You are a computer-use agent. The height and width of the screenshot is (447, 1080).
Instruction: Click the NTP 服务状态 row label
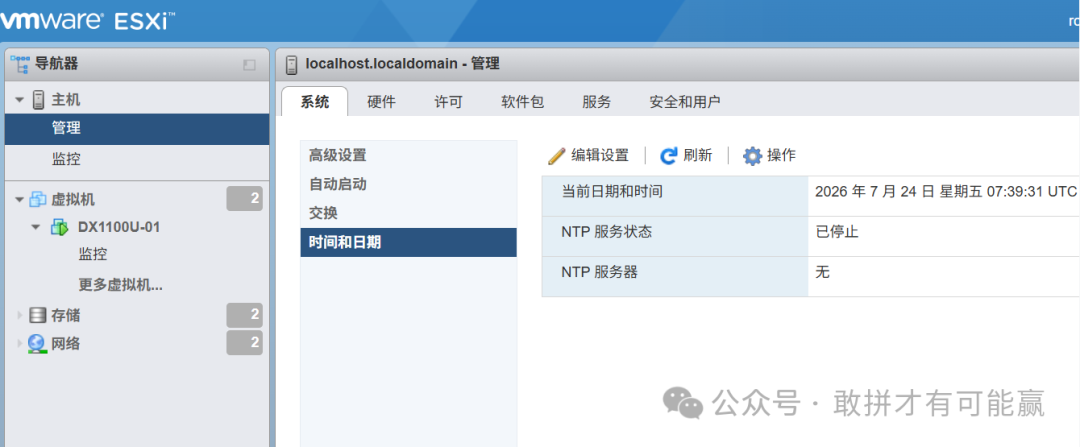(607, 232)
